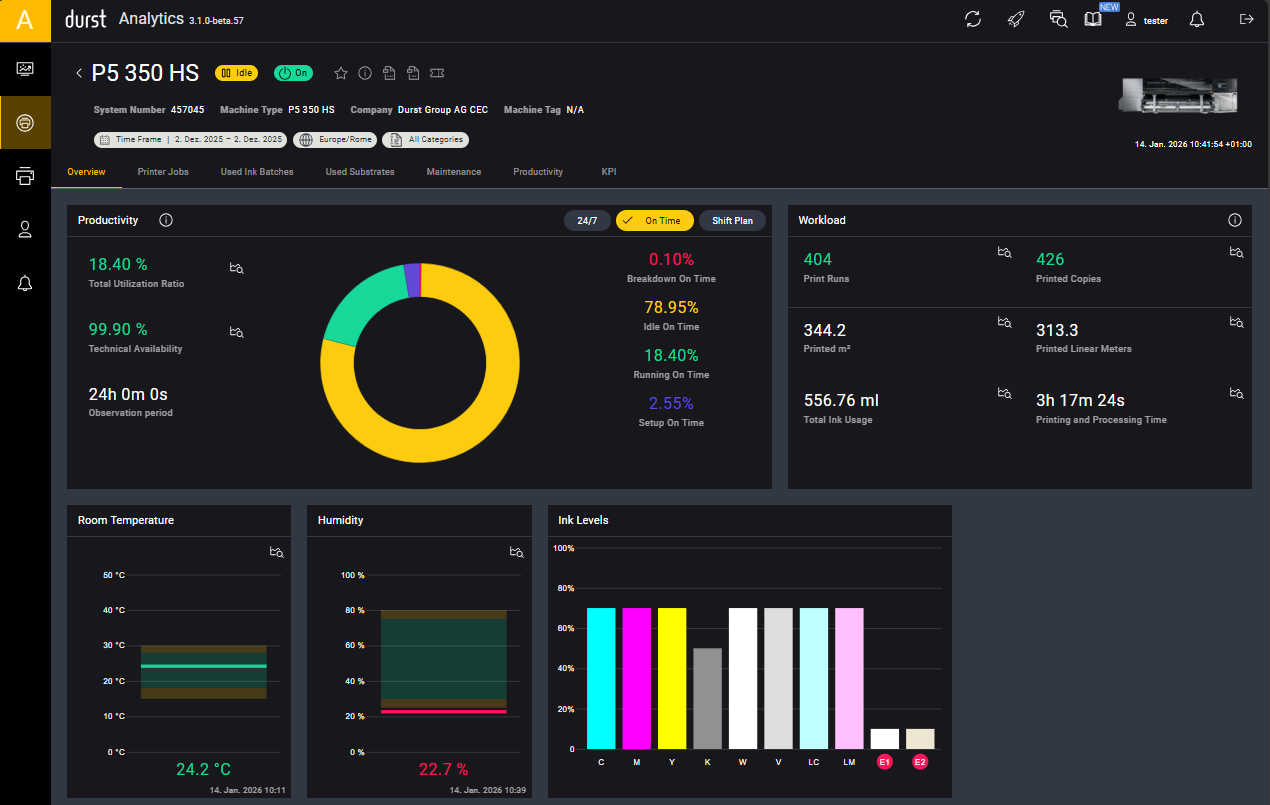Mark P5 350 HS as favorite with star

340,73
